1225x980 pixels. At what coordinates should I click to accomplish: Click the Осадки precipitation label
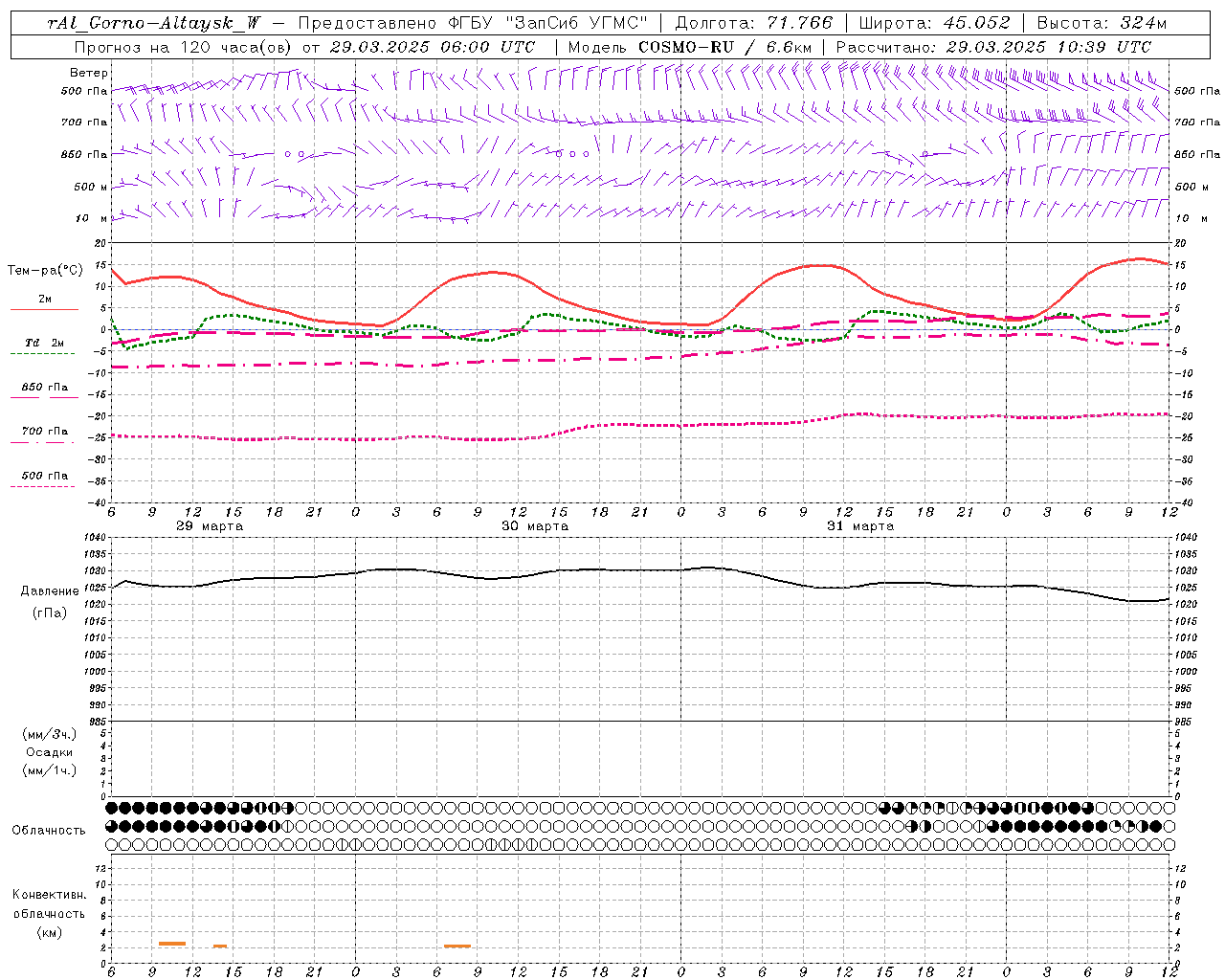(50, 752)
